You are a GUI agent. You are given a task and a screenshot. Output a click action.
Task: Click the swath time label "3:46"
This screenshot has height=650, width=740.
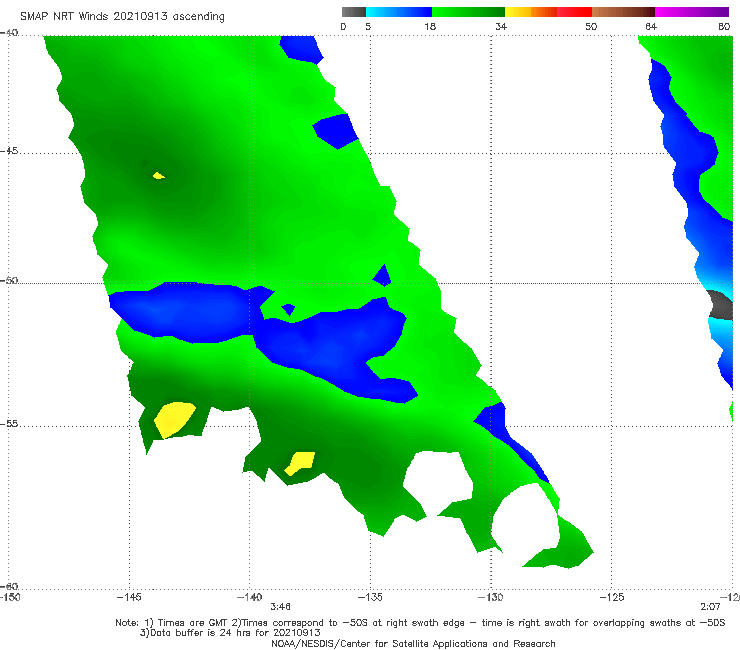[280, 607]
